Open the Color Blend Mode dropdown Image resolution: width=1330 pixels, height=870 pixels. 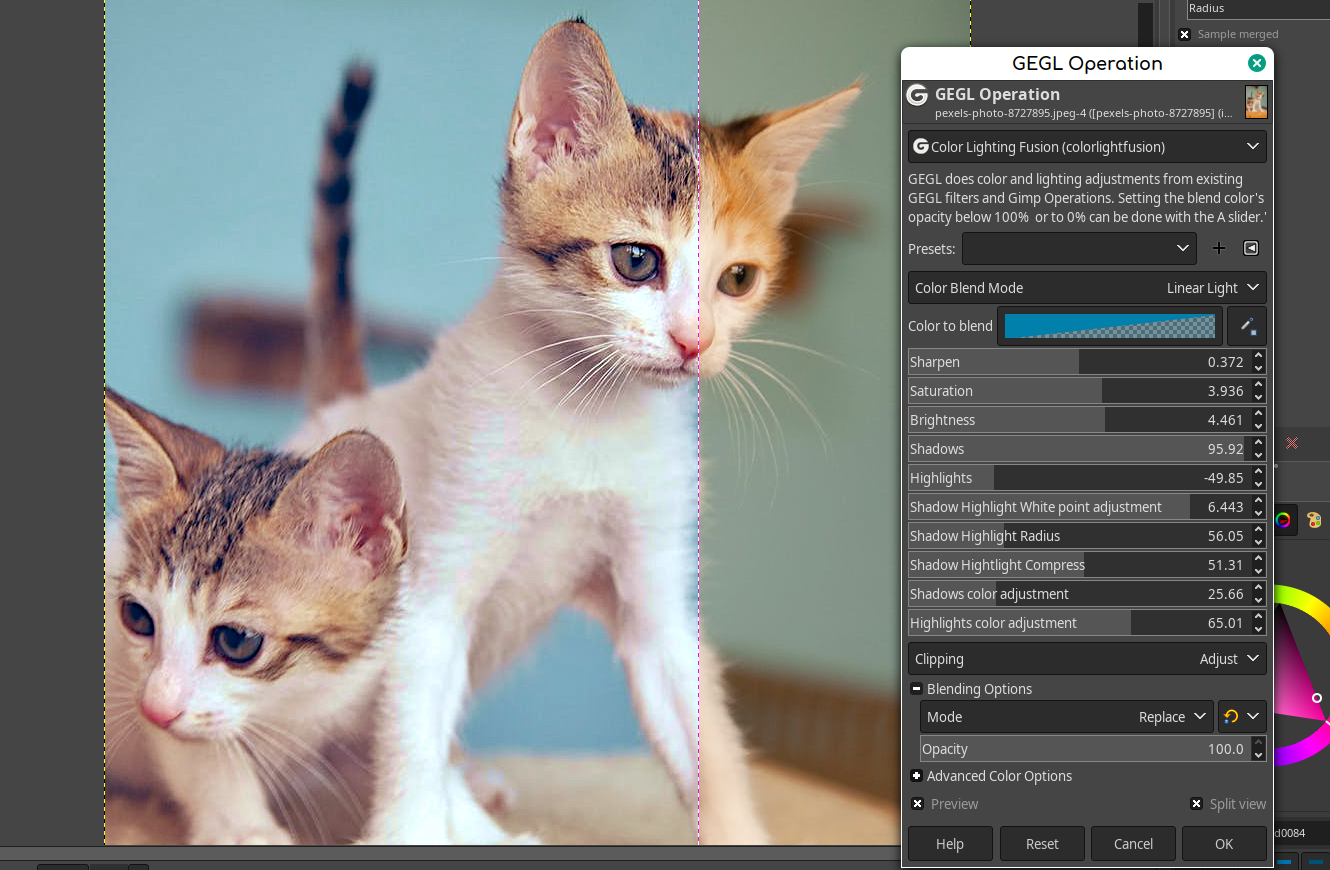coord(1087,288)
